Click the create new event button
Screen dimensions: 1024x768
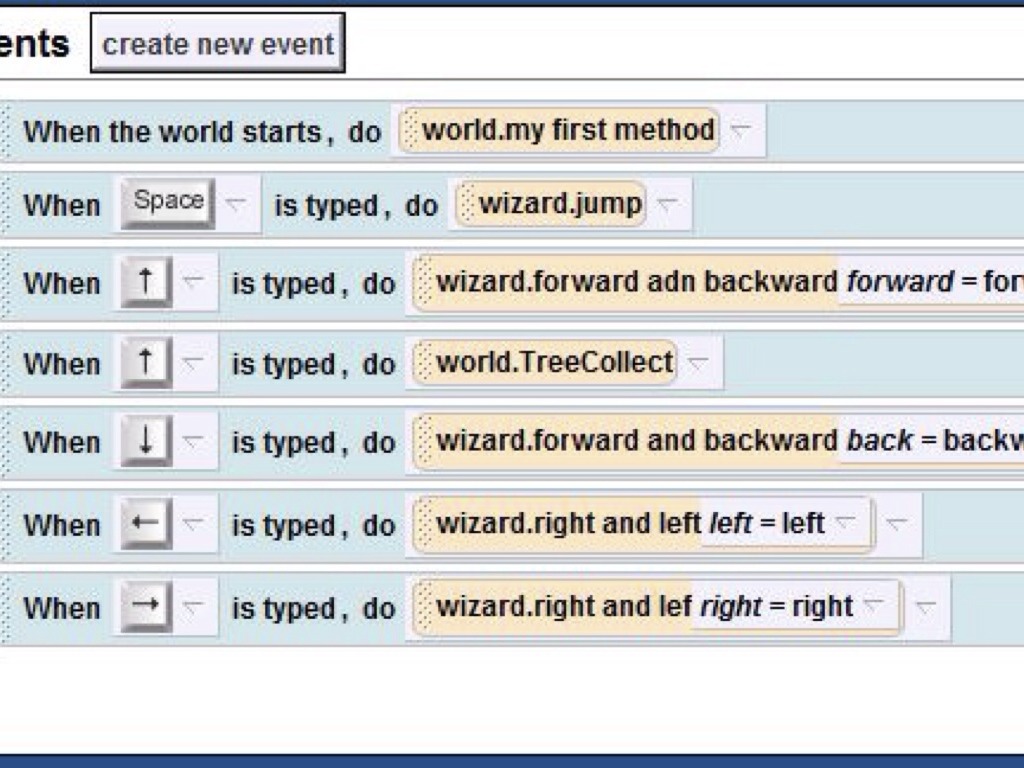[218, 44]
